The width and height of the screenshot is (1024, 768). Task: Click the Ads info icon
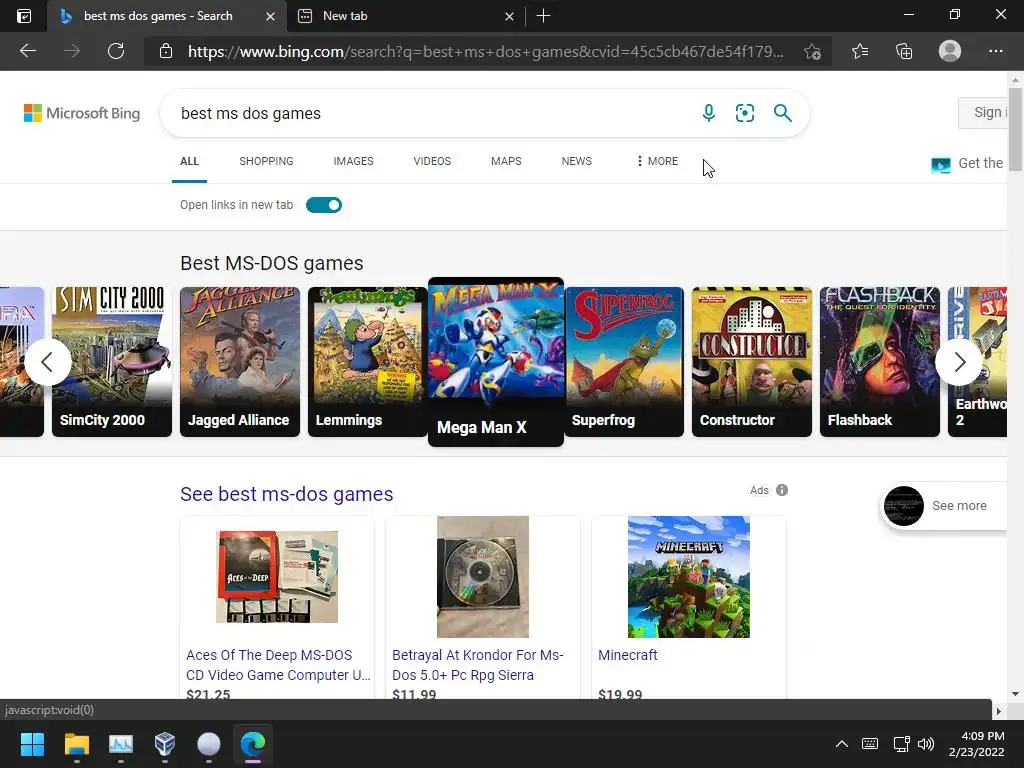(782, 490)
